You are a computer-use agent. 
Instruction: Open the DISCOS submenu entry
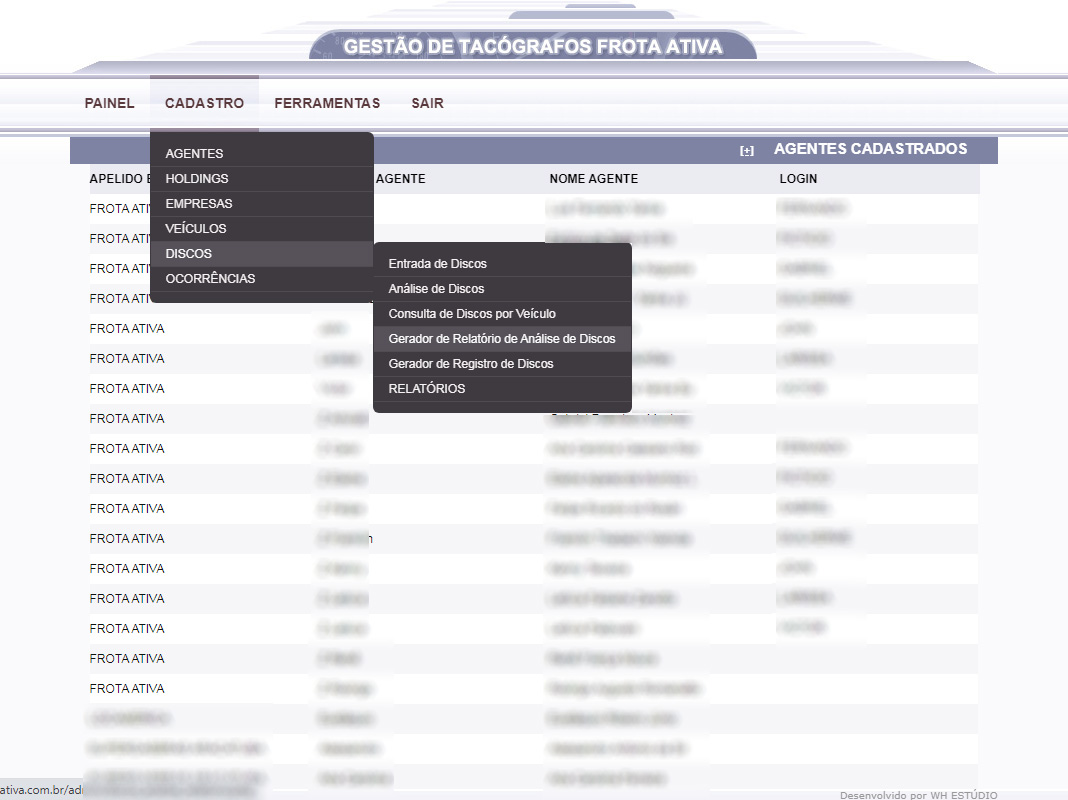pos(262,254)
